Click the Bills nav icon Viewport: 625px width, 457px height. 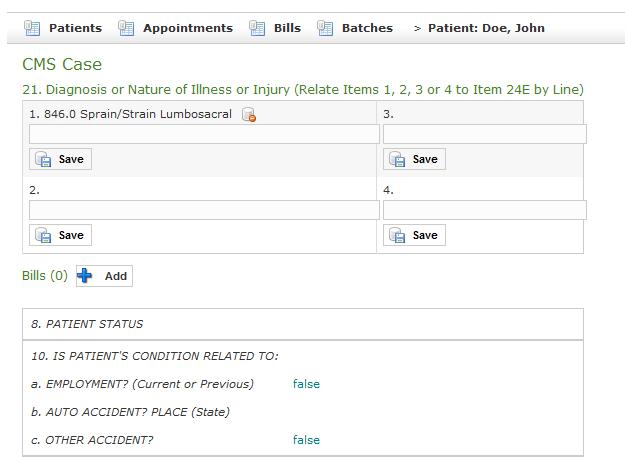coord(257,28)
